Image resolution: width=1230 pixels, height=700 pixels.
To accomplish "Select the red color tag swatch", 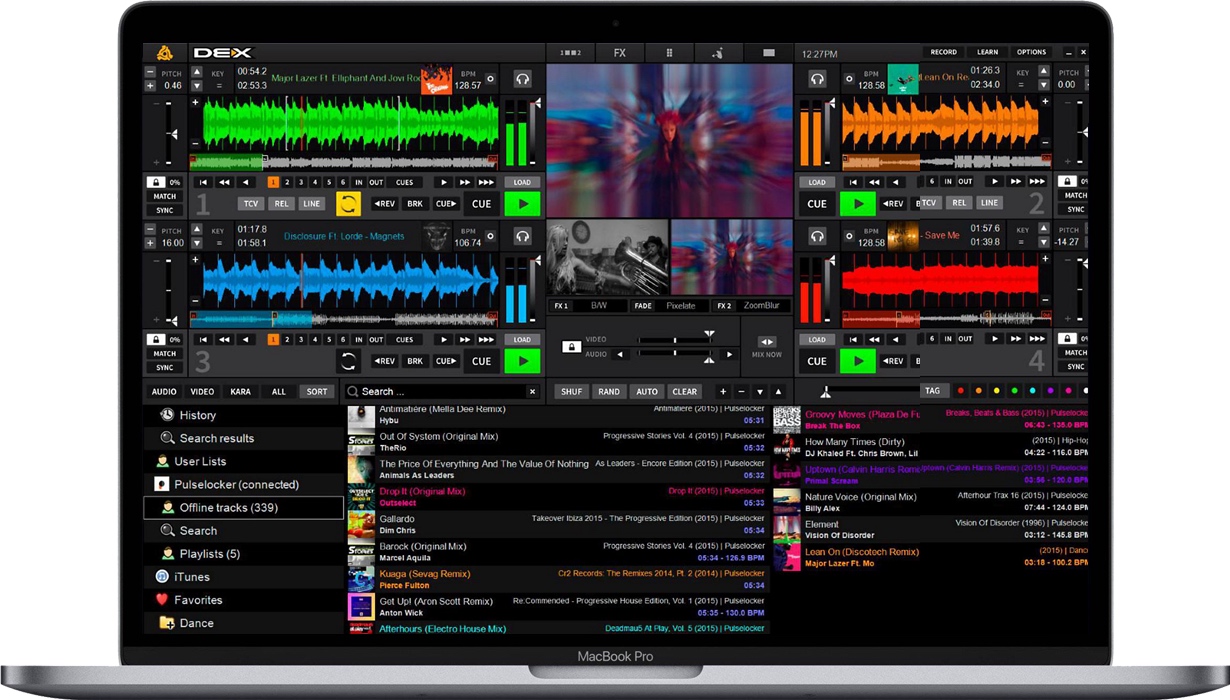I will click(x=961, y=391).
